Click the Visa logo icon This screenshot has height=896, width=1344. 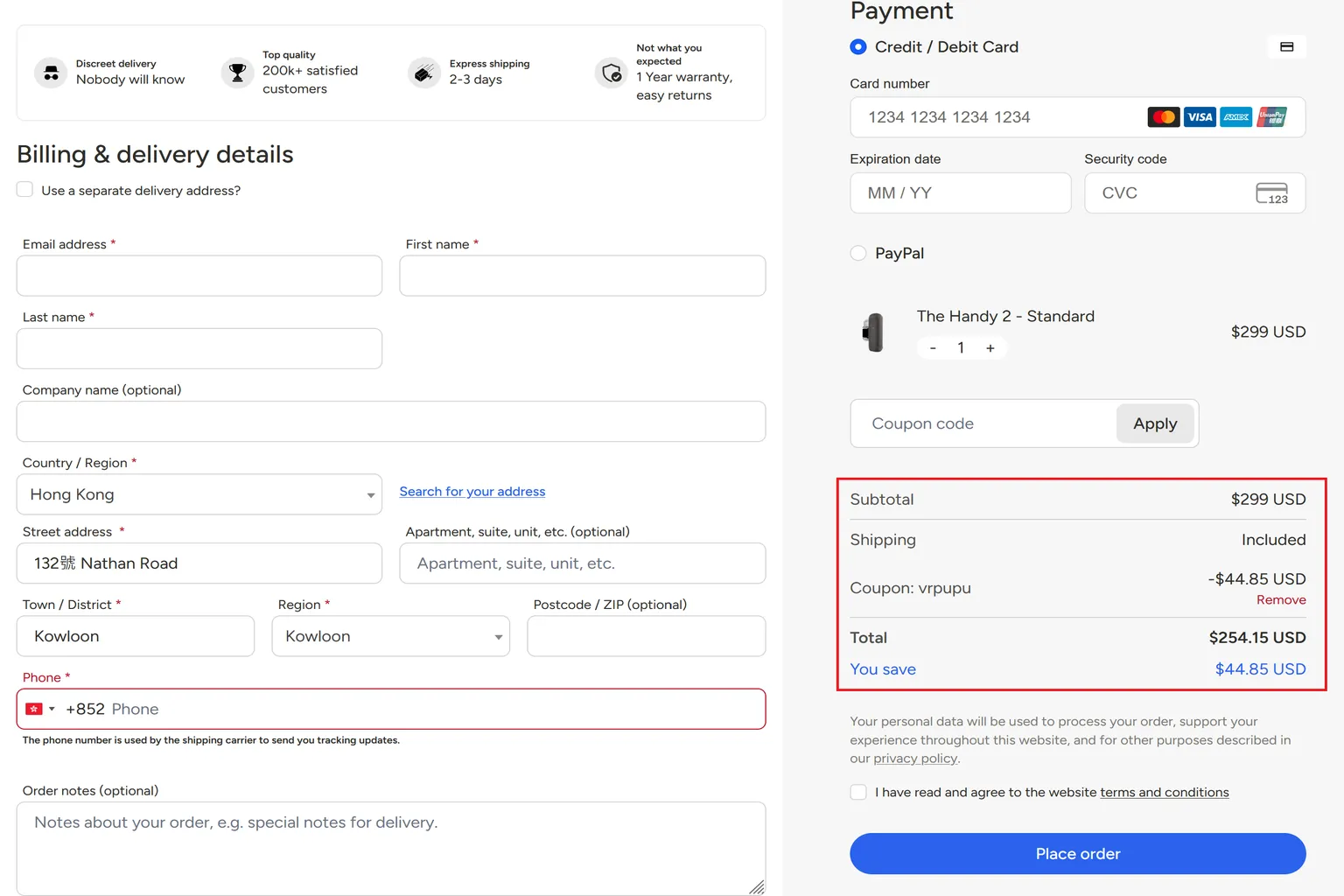pyautogui.click(x=1200, y=117)
